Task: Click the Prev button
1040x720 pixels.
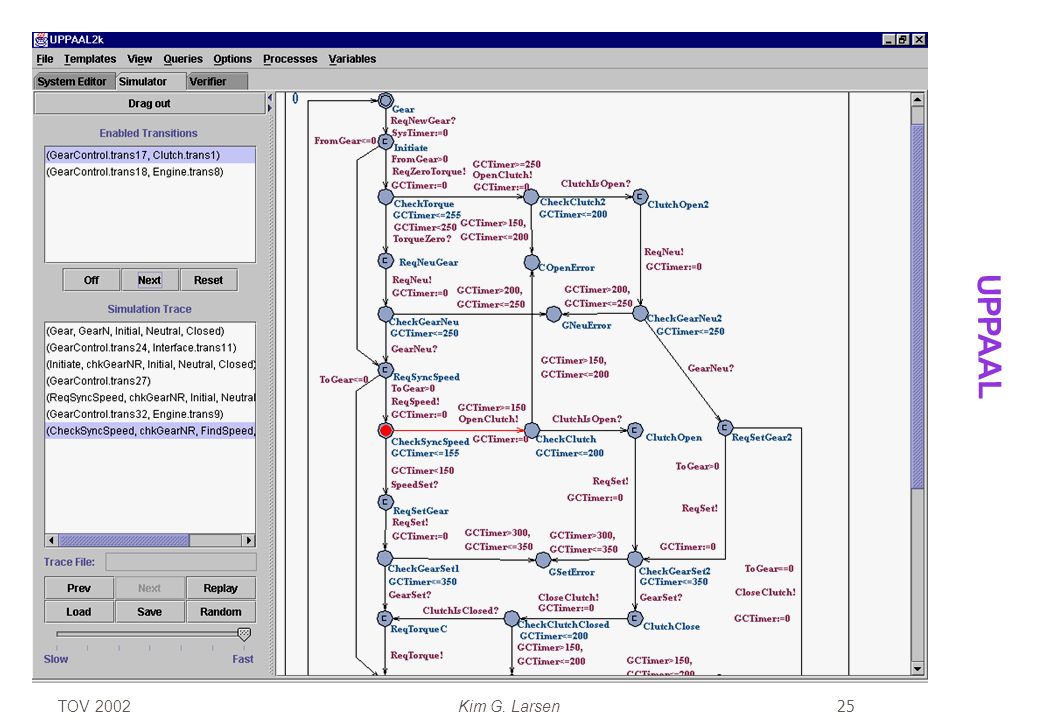Action: click(x=78, y=588)
